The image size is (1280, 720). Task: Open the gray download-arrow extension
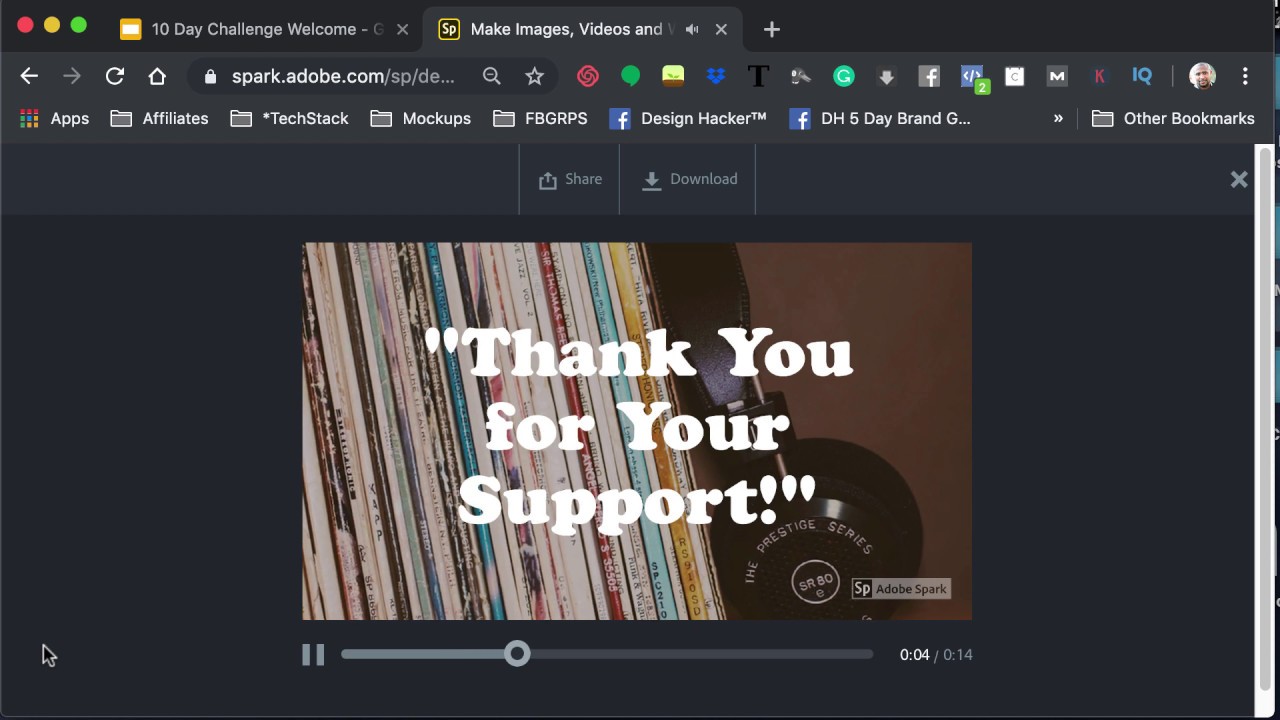(886, 76)
